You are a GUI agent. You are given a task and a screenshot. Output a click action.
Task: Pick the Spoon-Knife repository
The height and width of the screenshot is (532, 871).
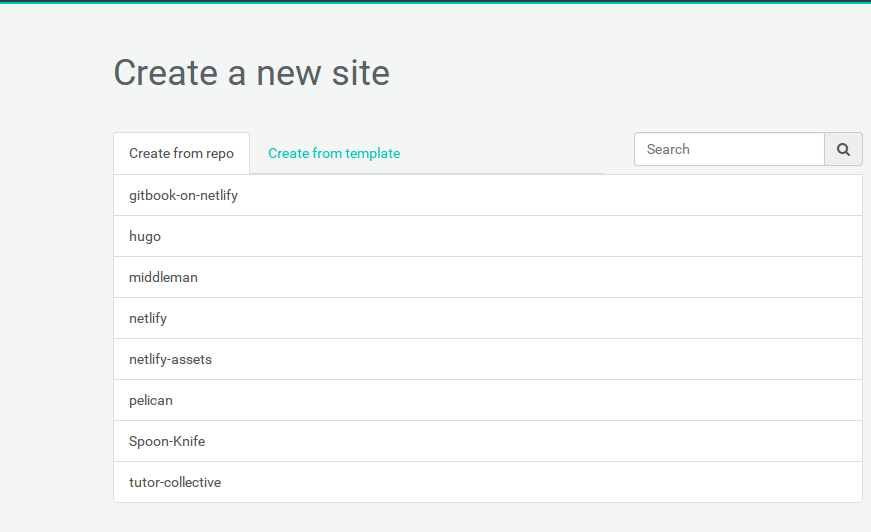pyautogui.click(x=488, y=441)
